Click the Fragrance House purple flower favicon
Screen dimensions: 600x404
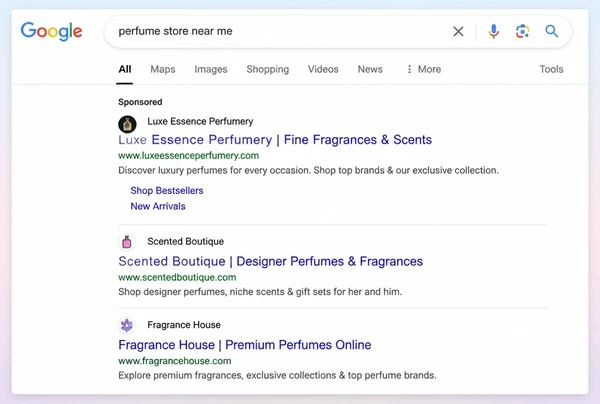(x=127, y=325)
